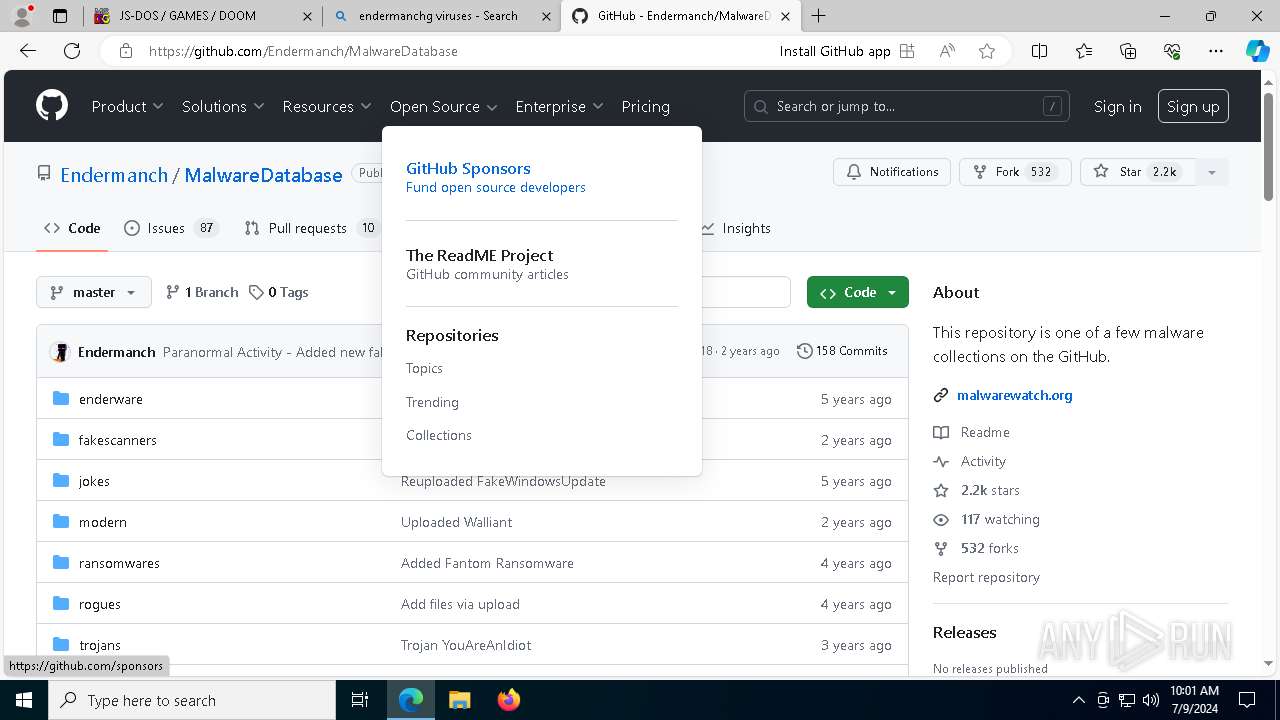Fork the repository button

pos(1015,172)
